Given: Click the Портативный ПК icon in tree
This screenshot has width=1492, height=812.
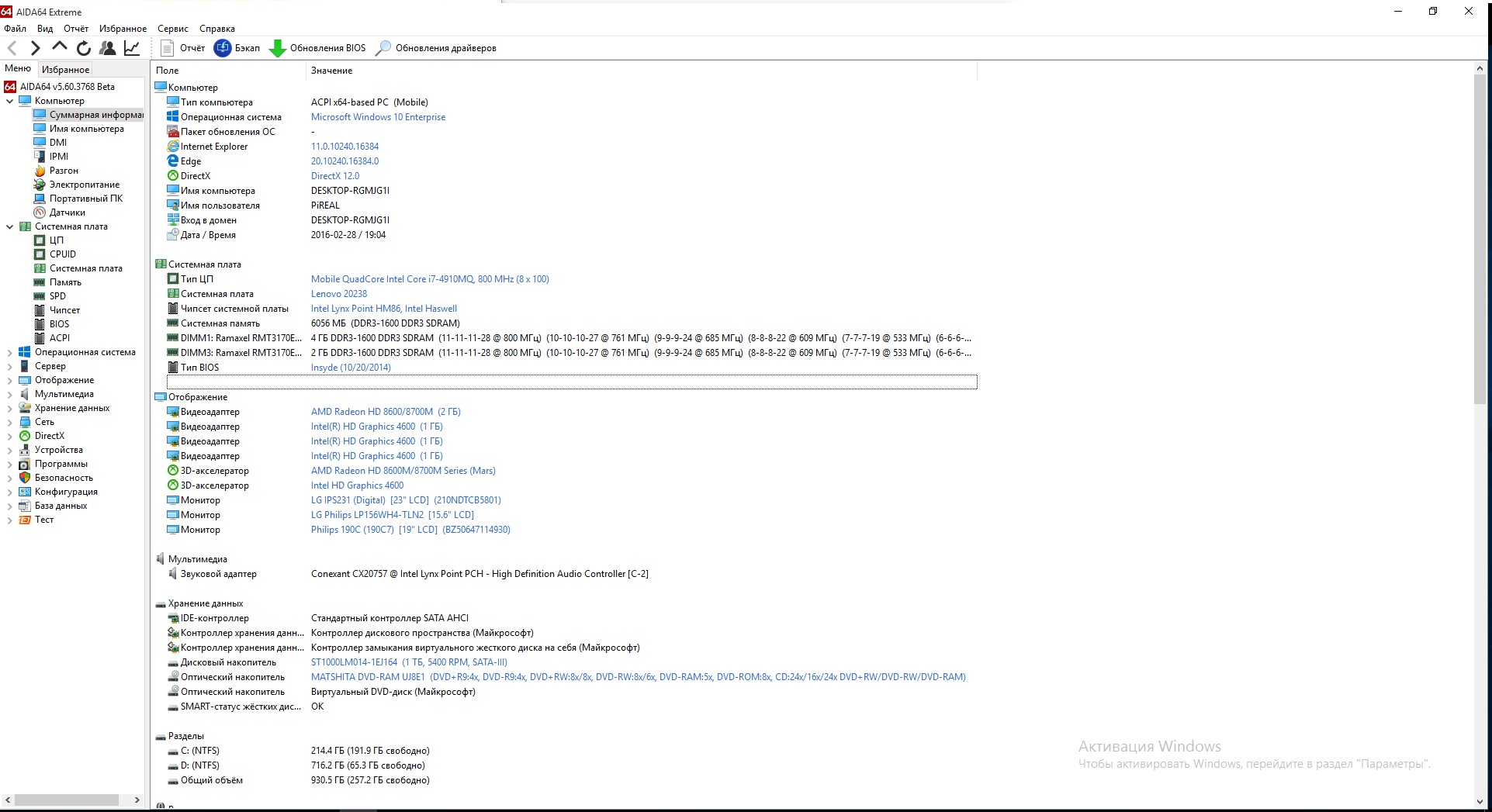Looking at the screenshot, I should pyautogui.click(x=40, y=199).
